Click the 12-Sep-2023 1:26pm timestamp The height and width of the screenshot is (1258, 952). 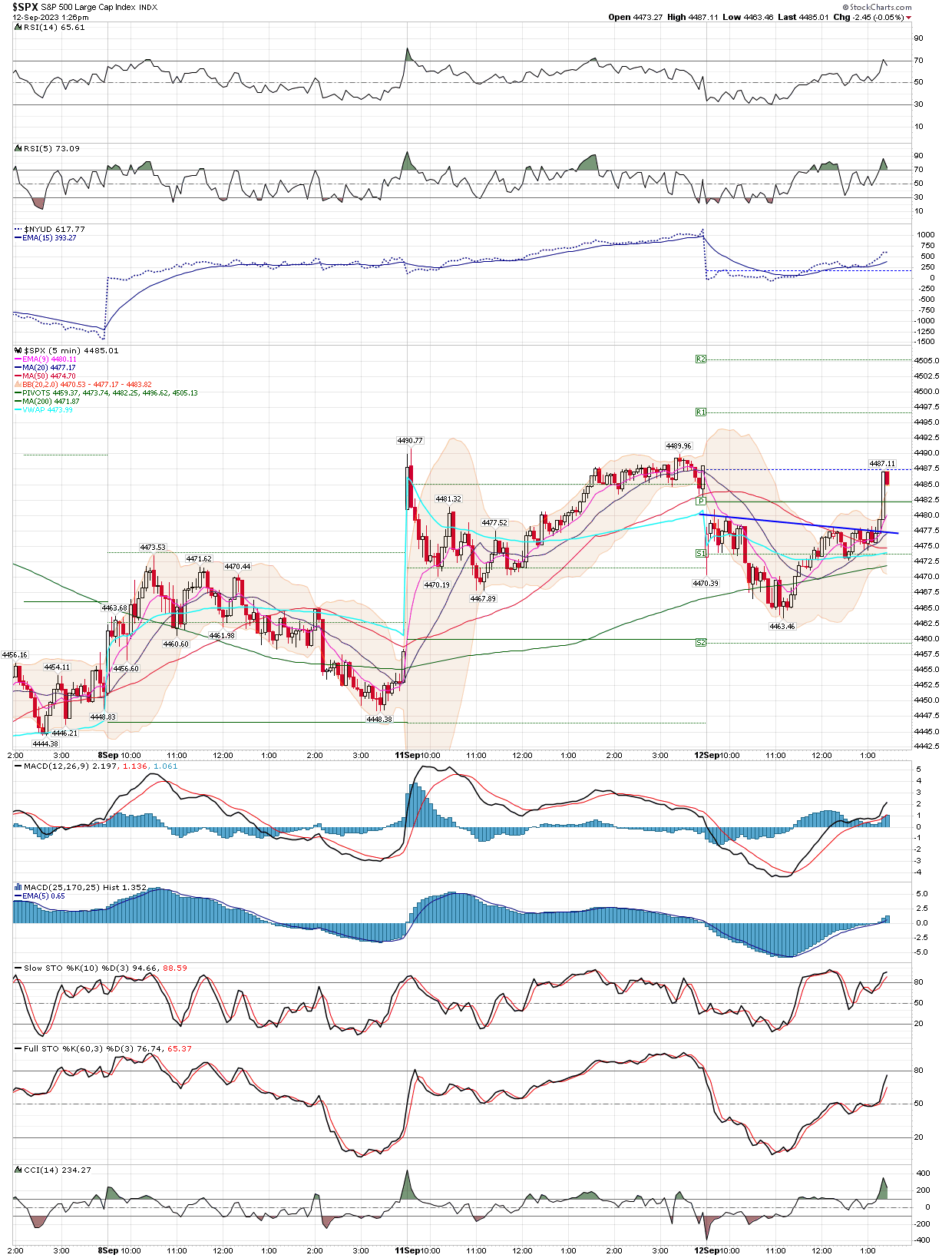[x=50, y=17]
